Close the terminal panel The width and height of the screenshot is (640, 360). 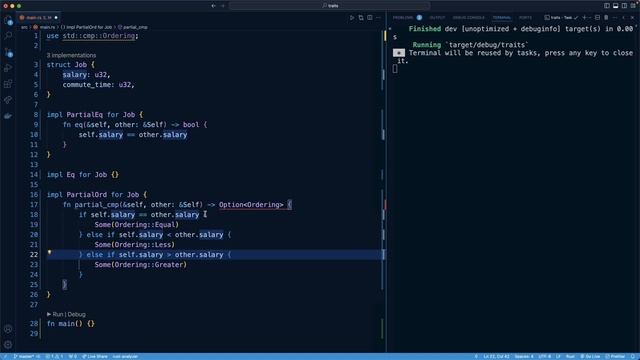pos(633,18)
